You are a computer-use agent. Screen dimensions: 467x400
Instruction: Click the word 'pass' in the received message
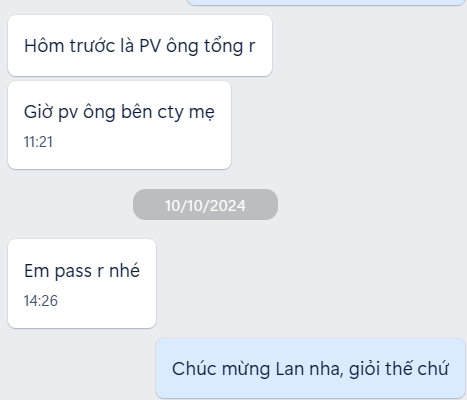click(x=73, y=271)
